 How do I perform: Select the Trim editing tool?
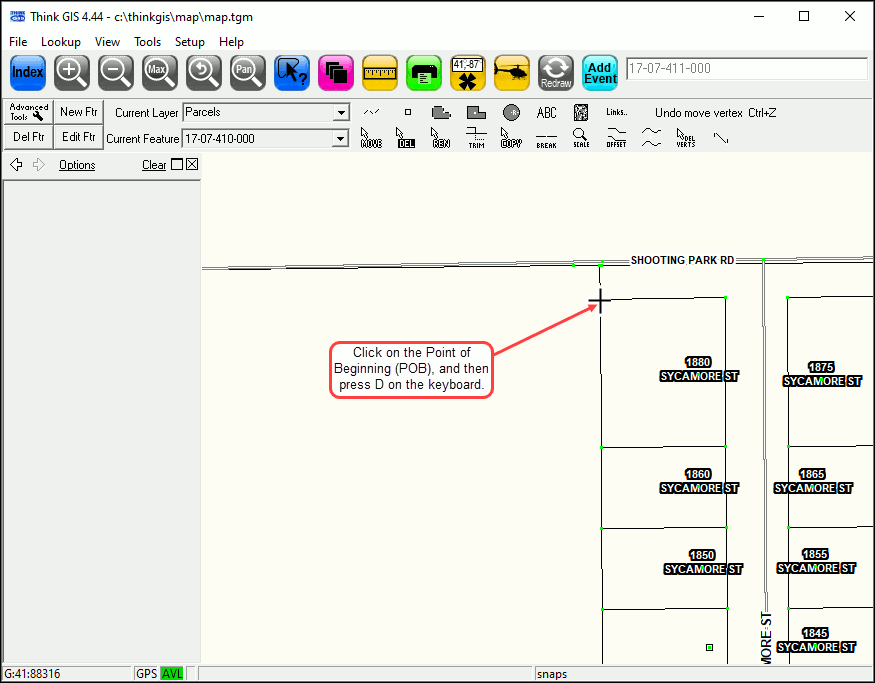tap(476, 137)
